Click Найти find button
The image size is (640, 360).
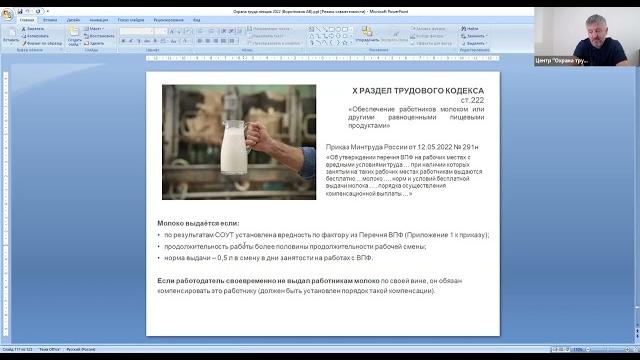(x=470, y=29)
